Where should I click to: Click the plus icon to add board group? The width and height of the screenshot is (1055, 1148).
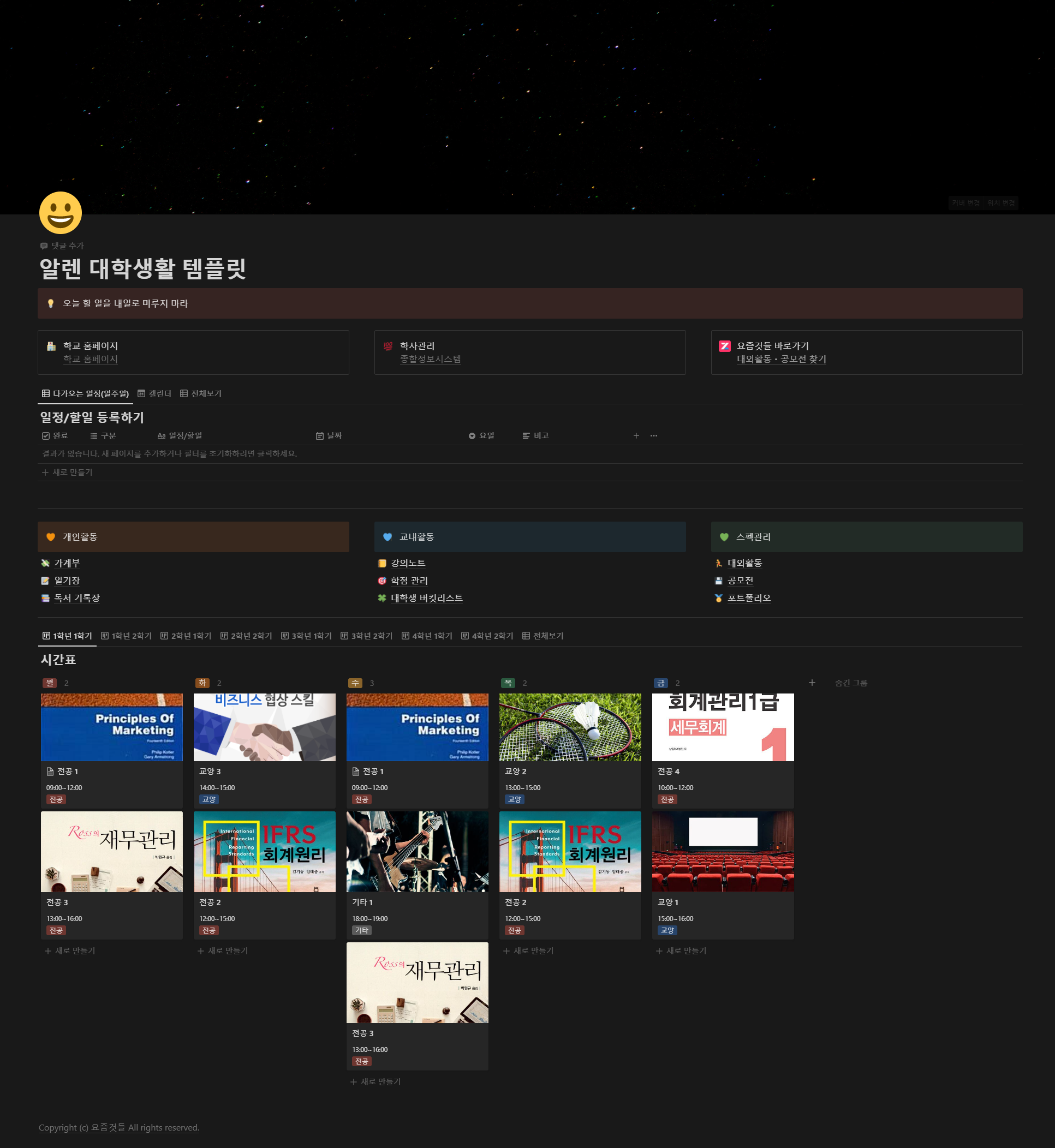812,683
